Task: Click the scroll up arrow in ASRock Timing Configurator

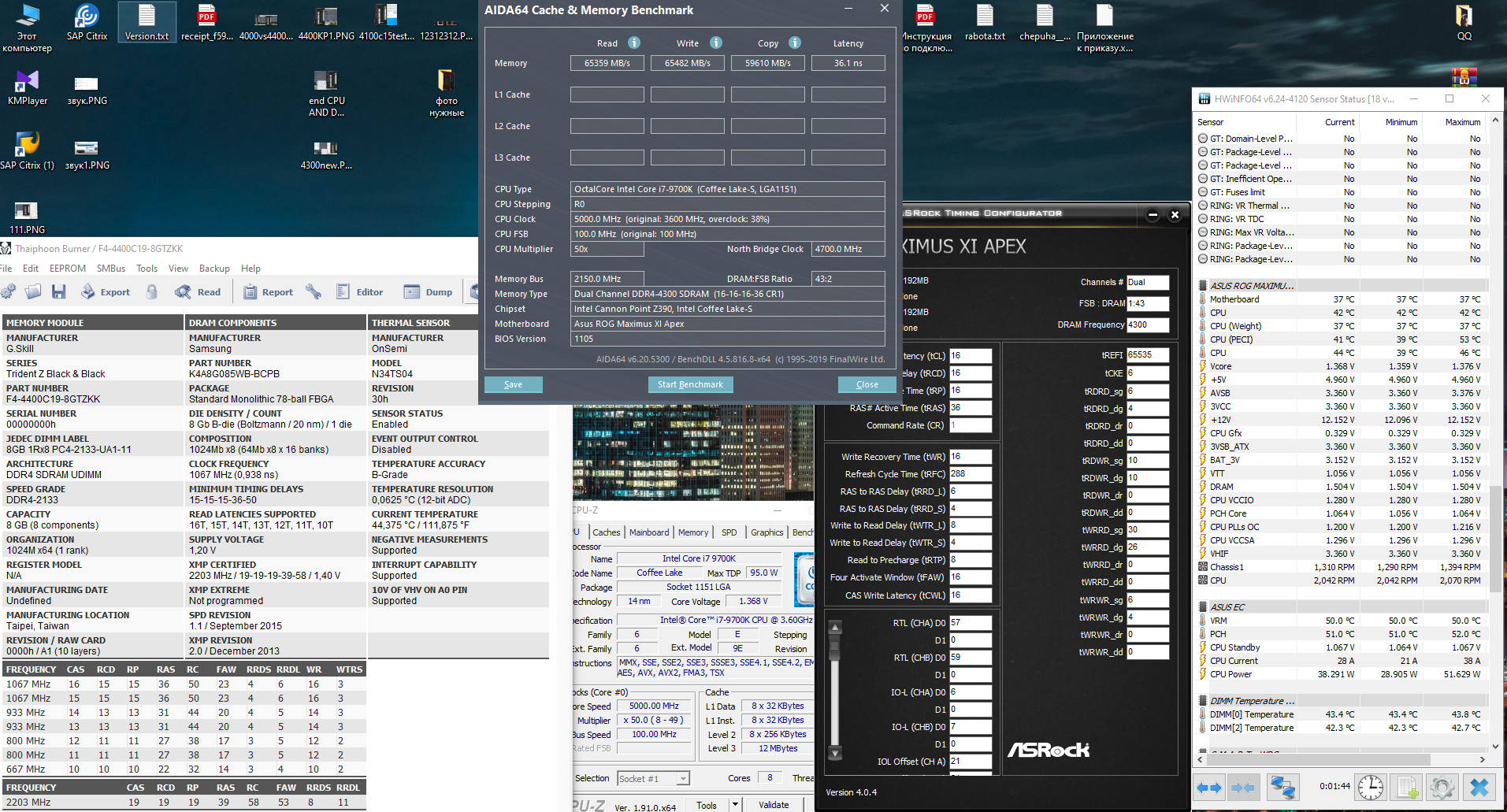Action: tap(835, 627)
